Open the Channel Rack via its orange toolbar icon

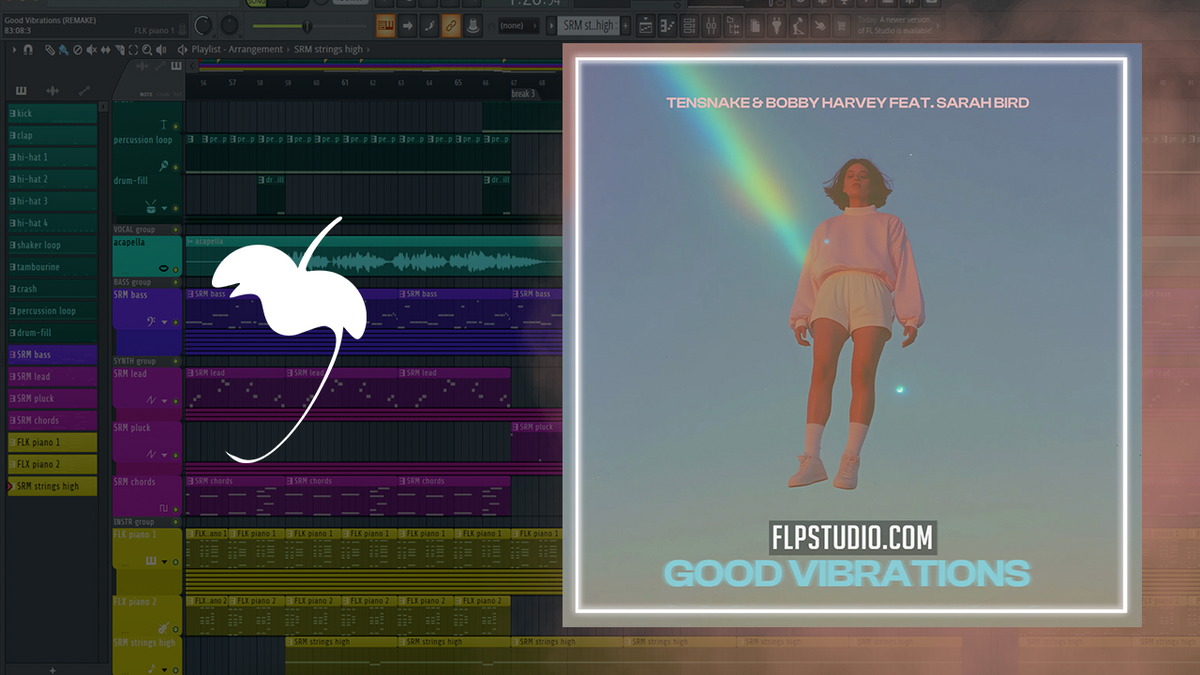coord(688,27)
